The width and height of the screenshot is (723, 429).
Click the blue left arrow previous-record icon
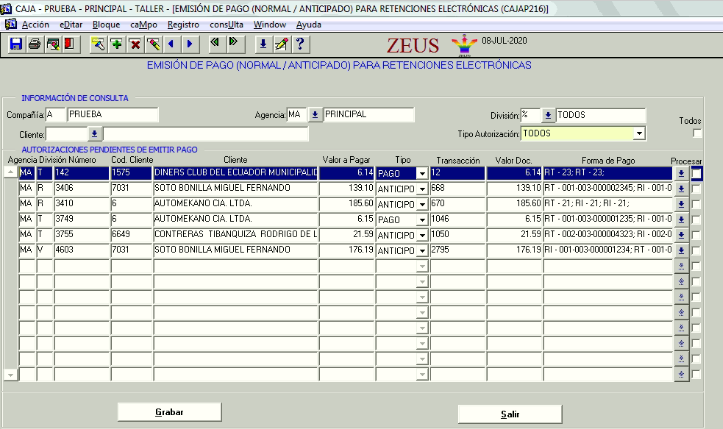tap(171, 44)
